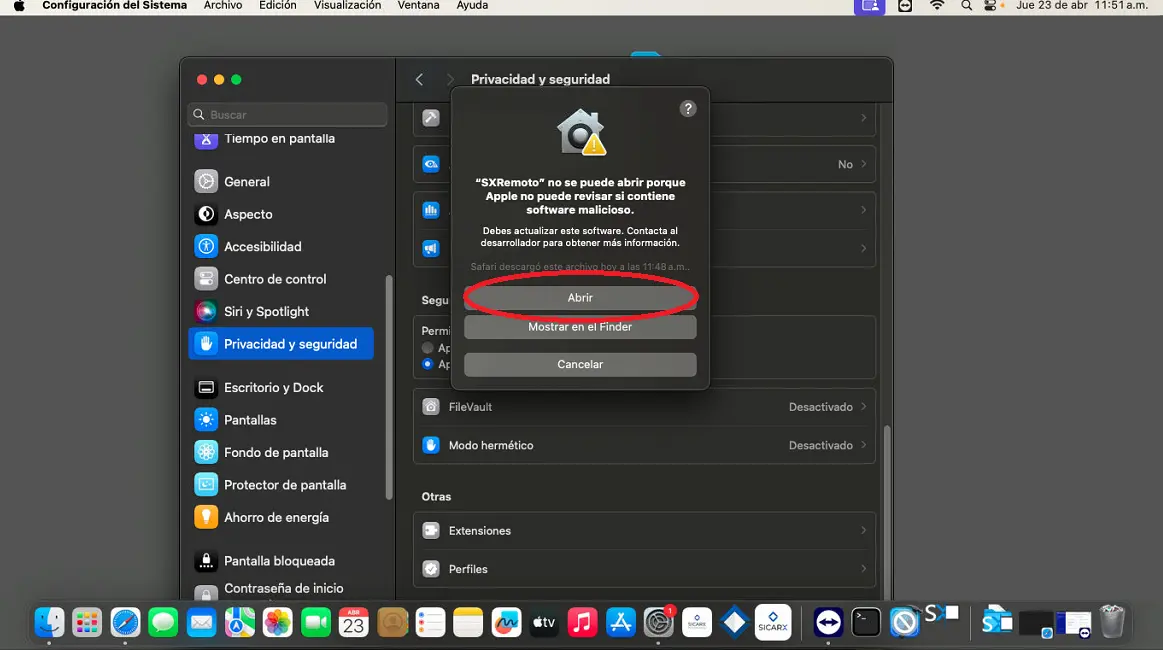Click the Wi-Fi status icon
This screenshot has height=650, width=1163.
click(937, 6)
